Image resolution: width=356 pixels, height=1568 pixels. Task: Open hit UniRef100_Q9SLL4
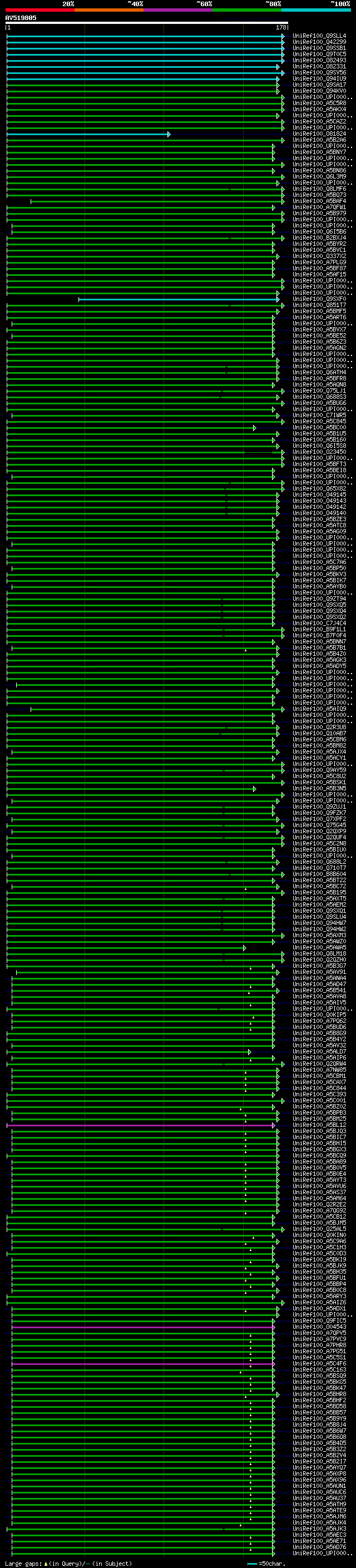pyautogui.click(x=319, y=36)
